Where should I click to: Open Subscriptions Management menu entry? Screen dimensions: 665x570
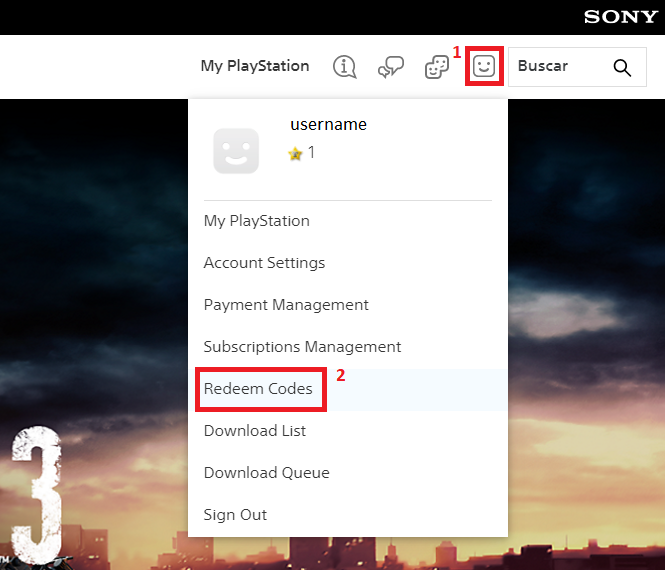click(x=302, y=347)
